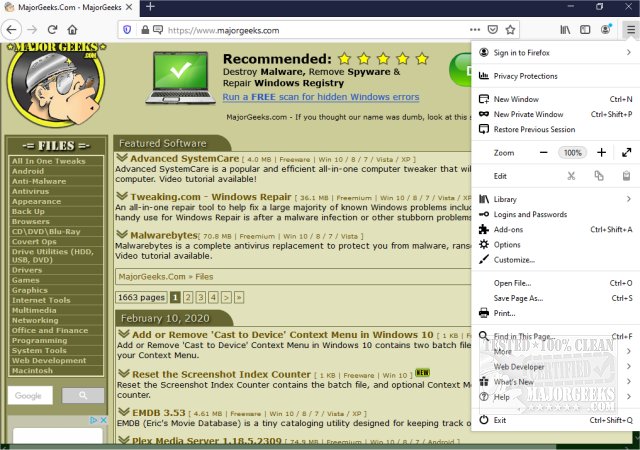
Task: Open the Run a FREE scan link
Action: tap(321, 97)
